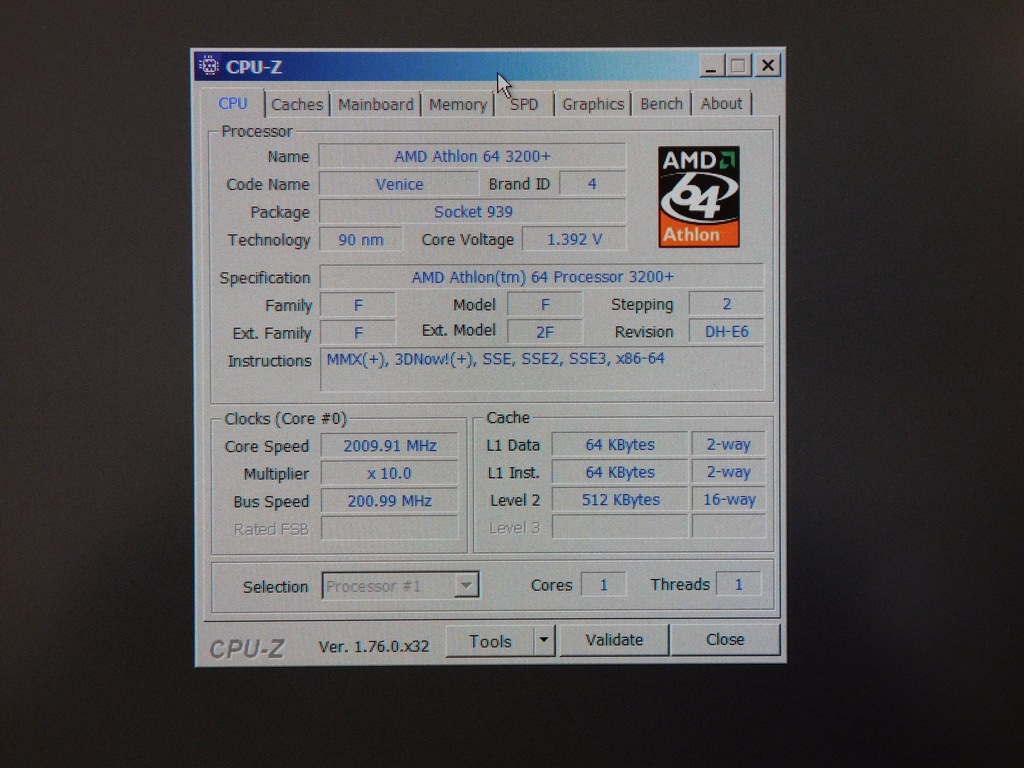Click the Level 2 size 512 KBytes

tap(620, 500)
